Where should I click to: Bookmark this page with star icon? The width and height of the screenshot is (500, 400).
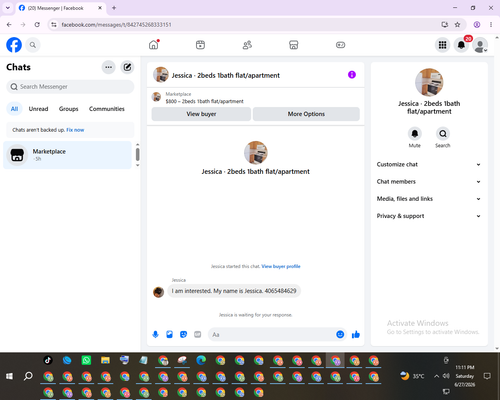[x=457, y=25]
